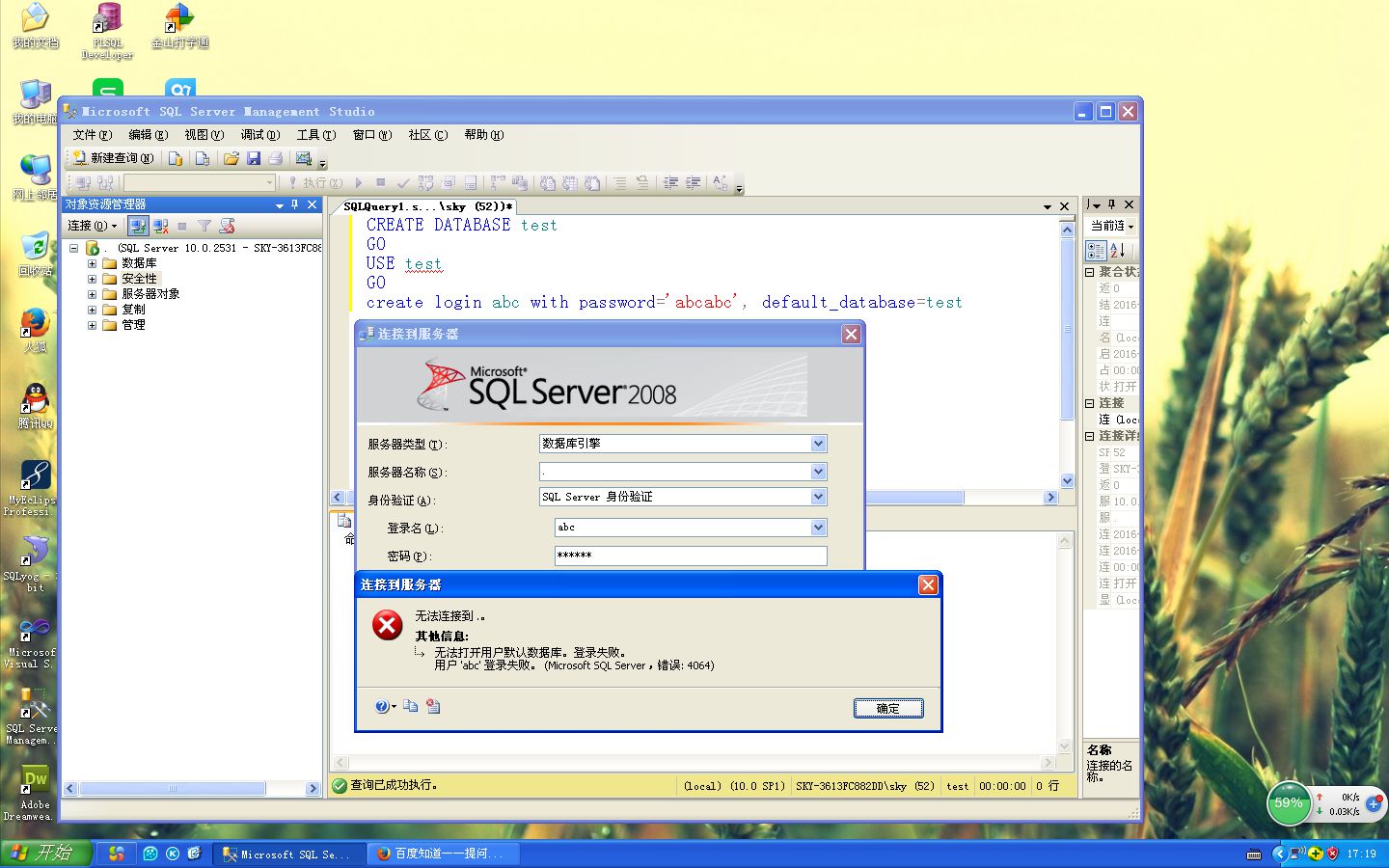
Task: Click Disconnect icon in the Object Explorer toolbar
Action: pos(160,226)
